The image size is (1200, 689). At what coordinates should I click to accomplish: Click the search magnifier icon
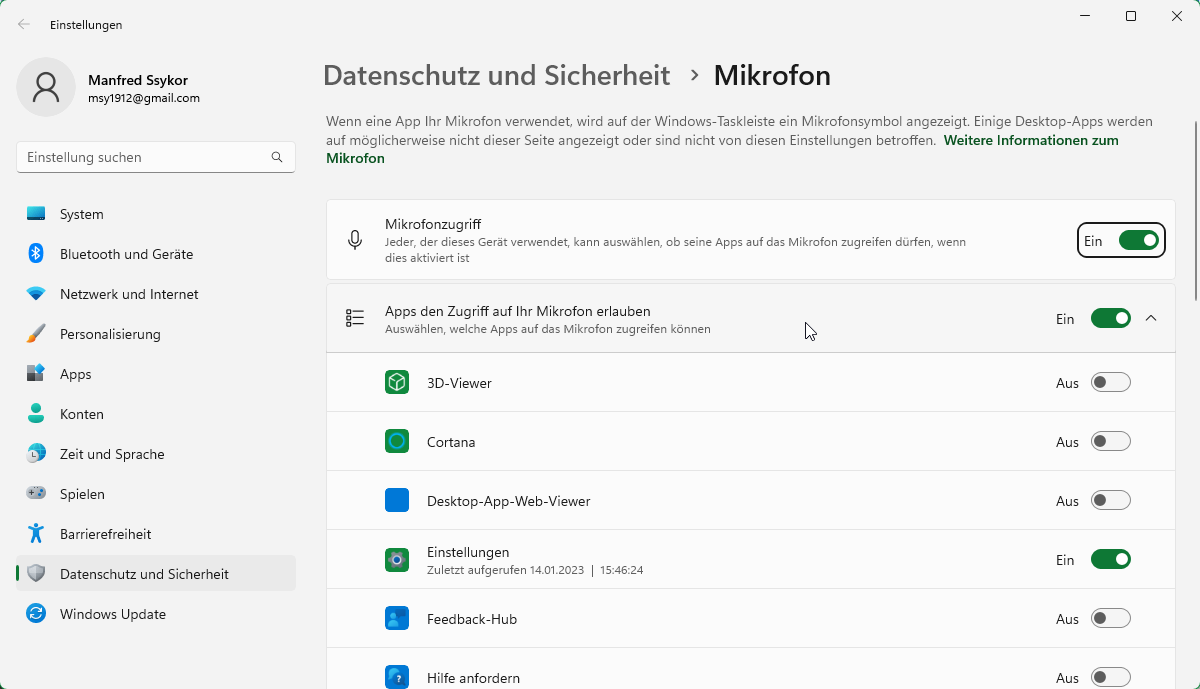coord(277,157)
